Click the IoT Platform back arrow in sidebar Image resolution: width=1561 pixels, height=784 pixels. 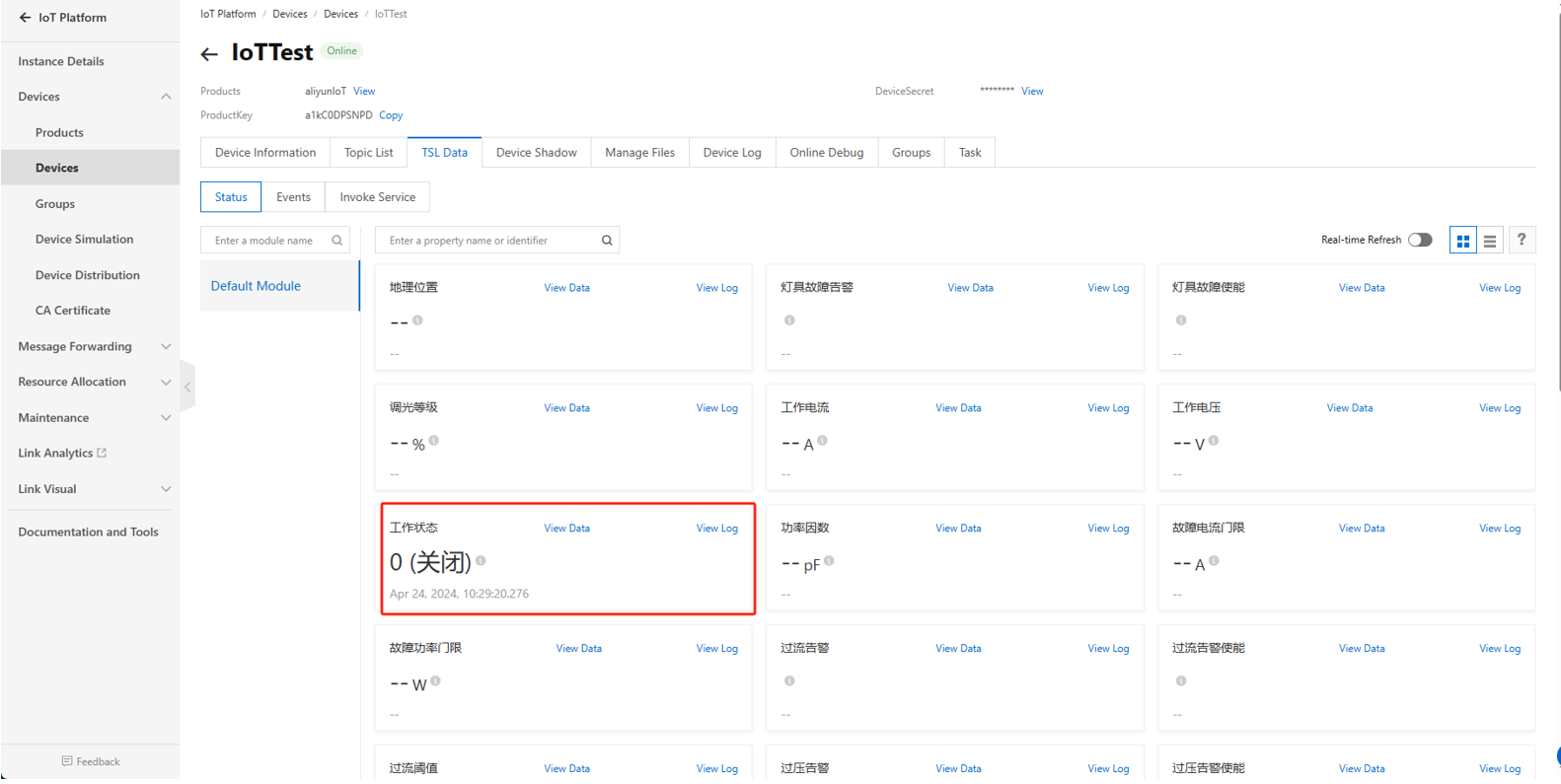[x=25, y=18]
